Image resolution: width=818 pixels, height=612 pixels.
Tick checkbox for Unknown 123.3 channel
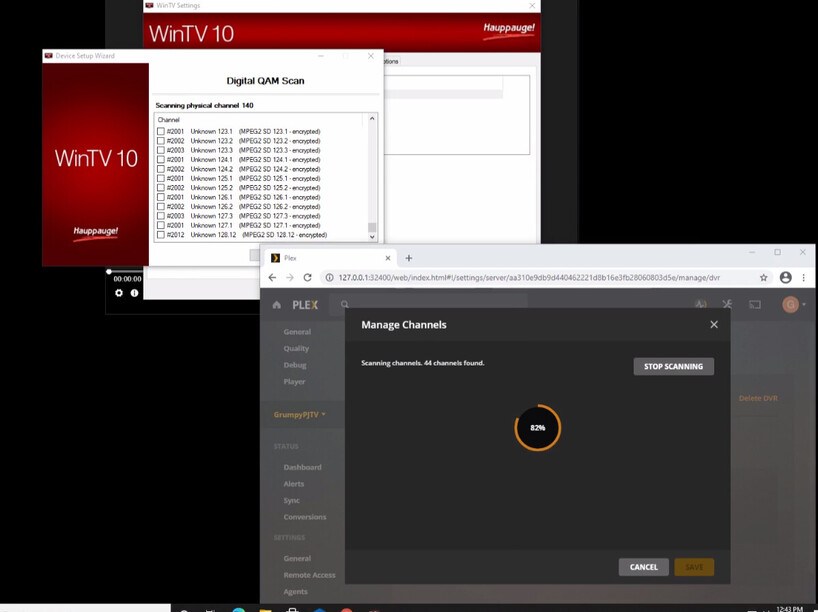coord(161,150)
